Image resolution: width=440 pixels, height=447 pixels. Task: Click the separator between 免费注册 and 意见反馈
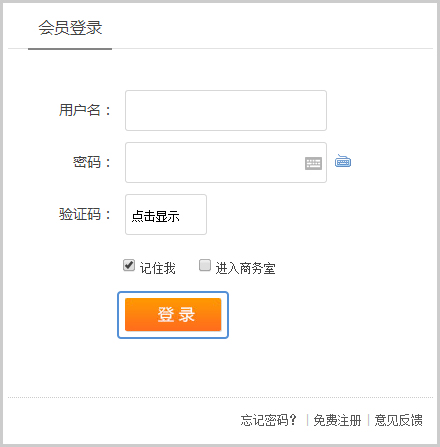pos(368,420)
